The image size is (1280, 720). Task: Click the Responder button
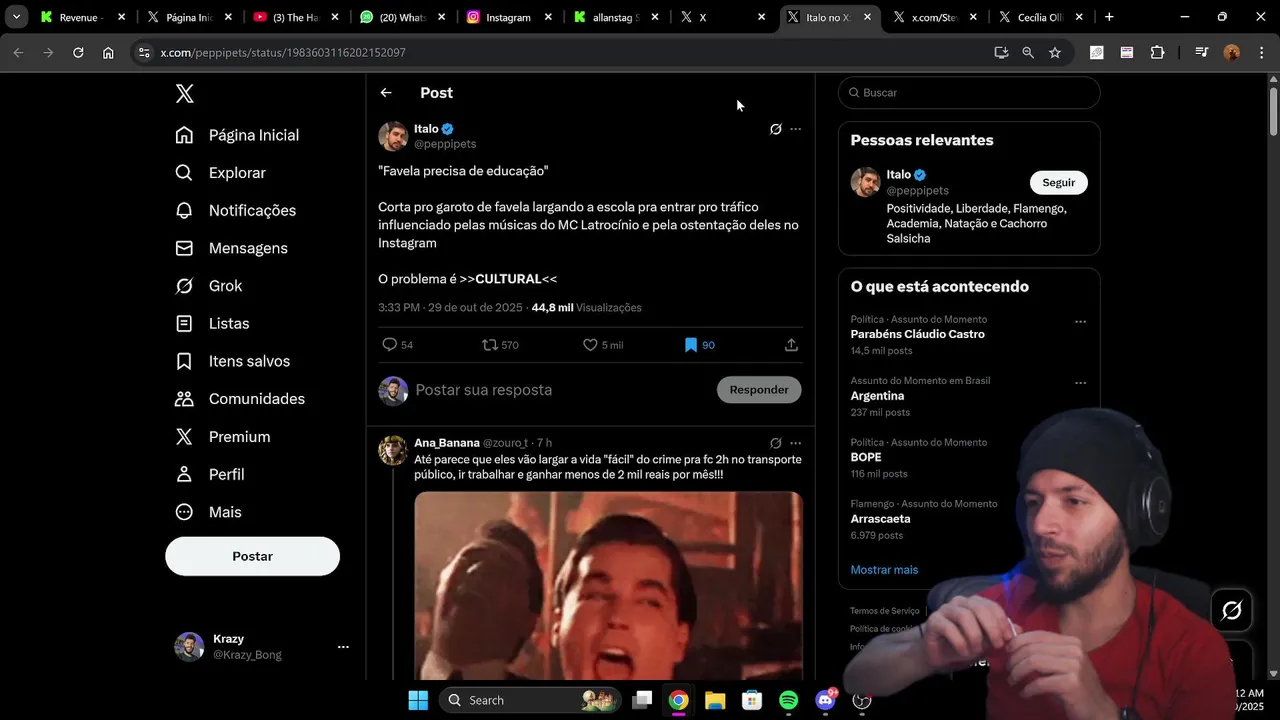pos(759,390)
